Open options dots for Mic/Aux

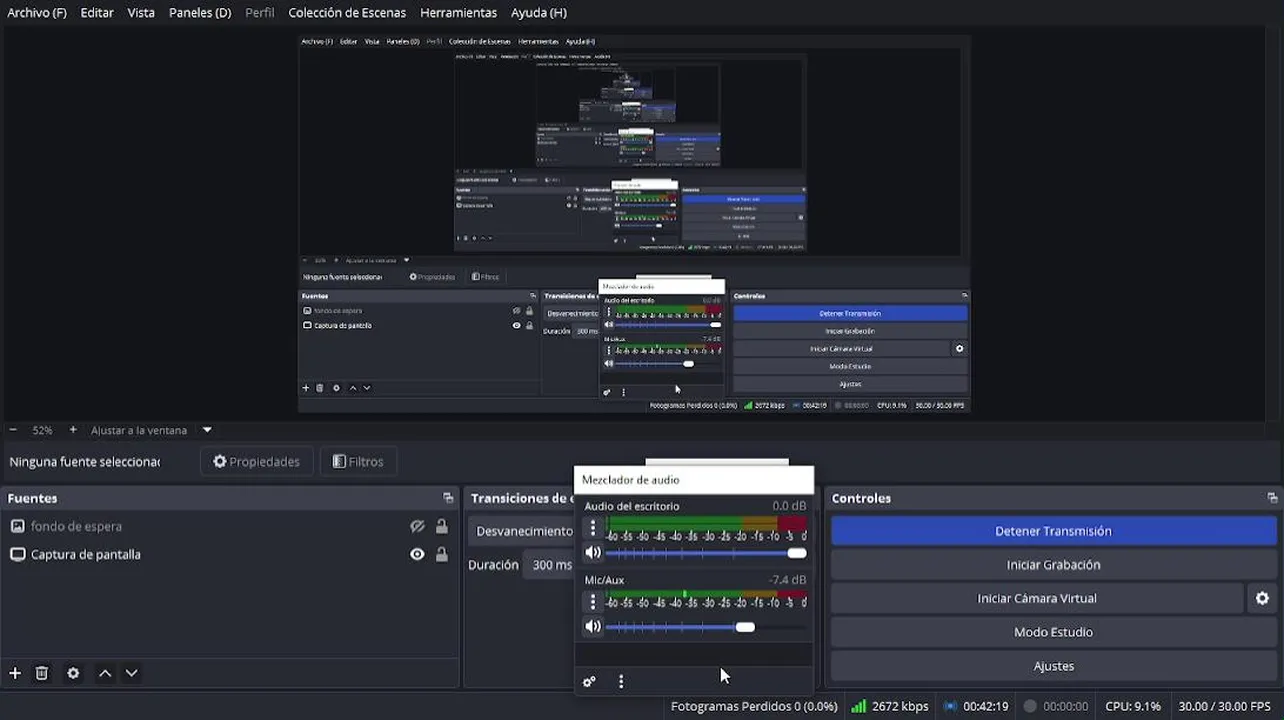[x=593, y=601]
